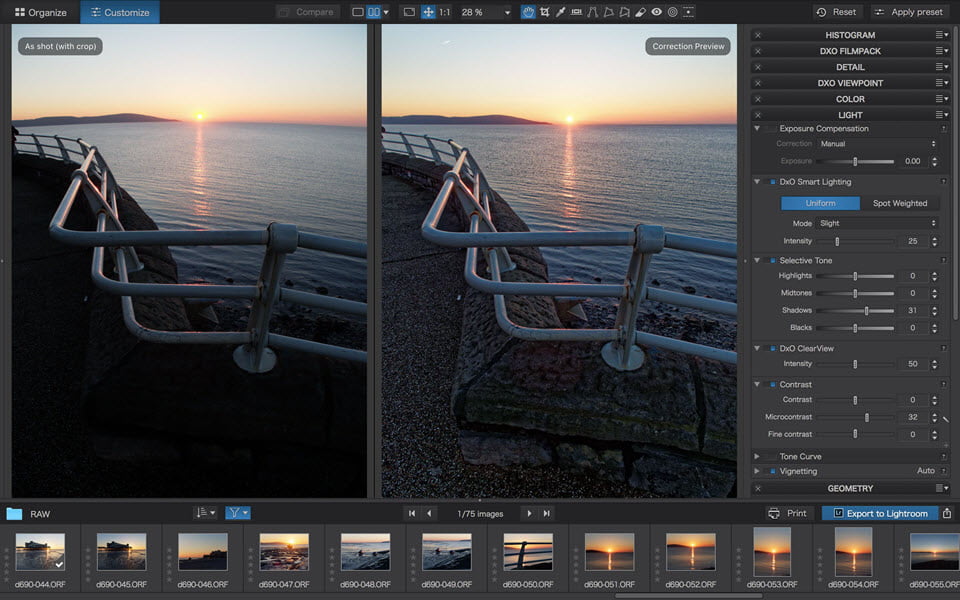Open the COLOR palette header
The width and height of the screenshot is (960, 600).
(850, 99)
